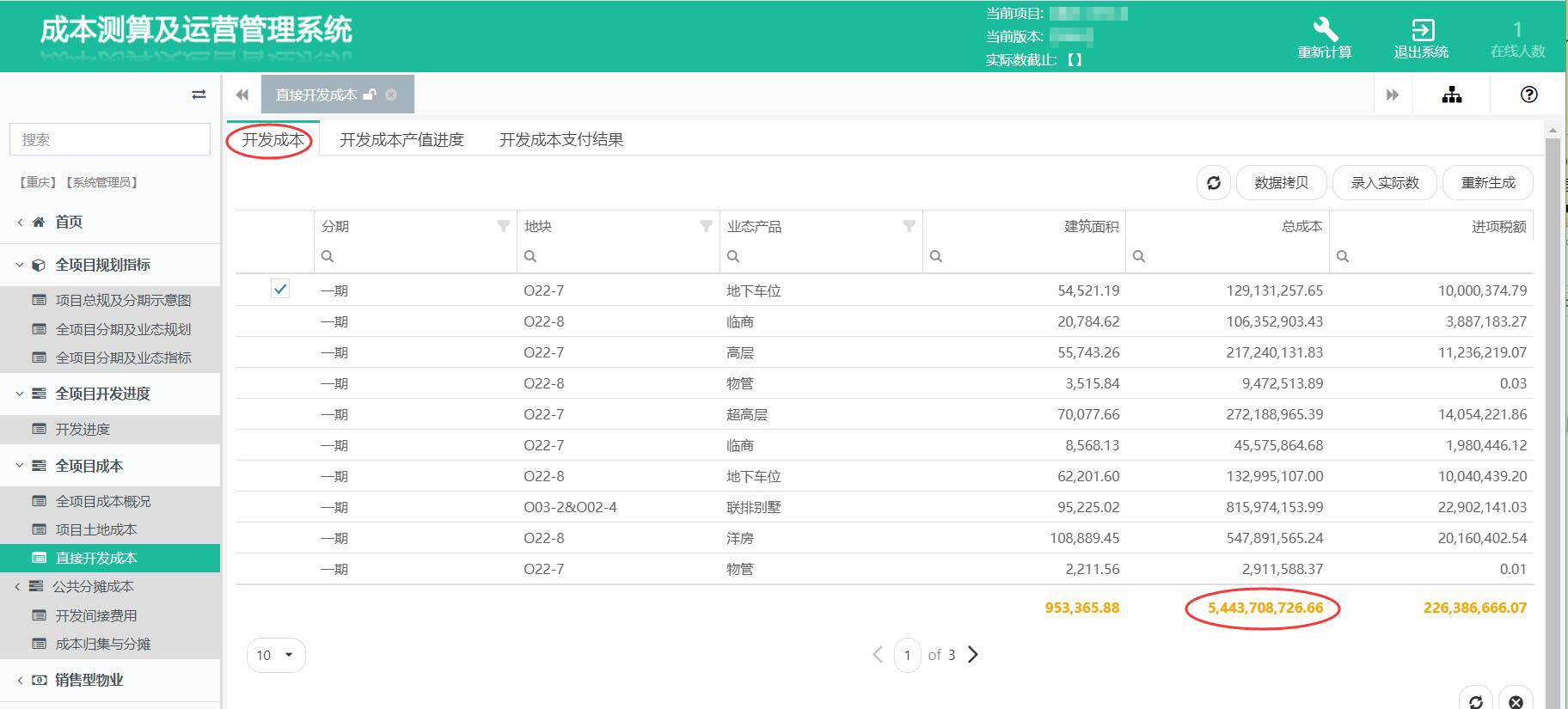
Task: Click the sidebar 搜索 input field
Action: [x=110, y=139]
